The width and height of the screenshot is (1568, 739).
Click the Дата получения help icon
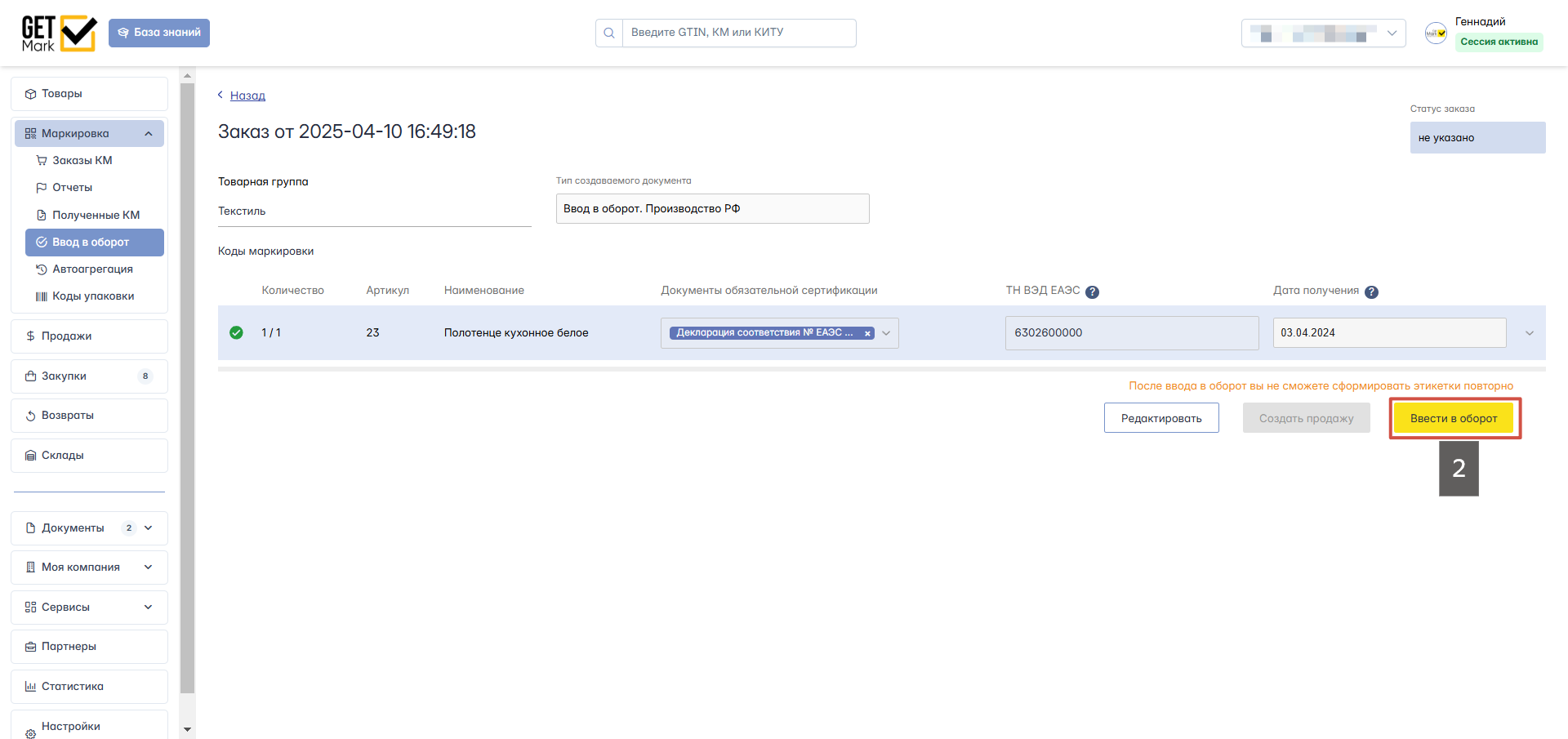click(x=1371, y=292)
